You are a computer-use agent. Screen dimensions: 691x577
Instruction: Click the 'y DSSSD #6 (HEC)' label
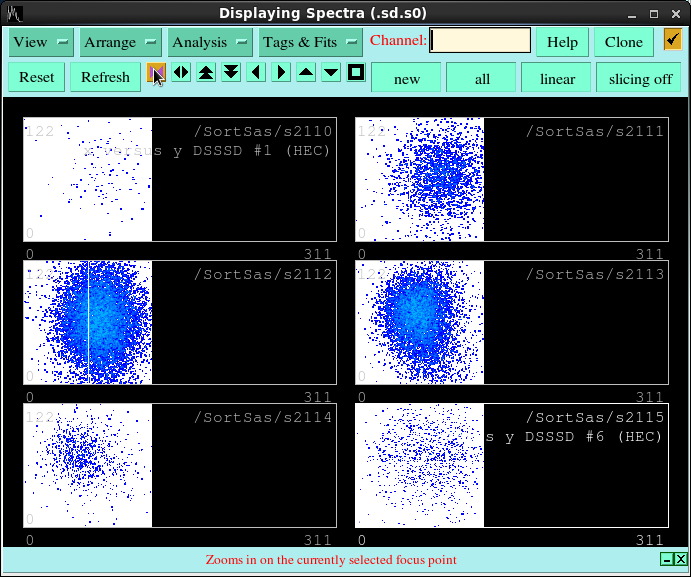point(583,437)
